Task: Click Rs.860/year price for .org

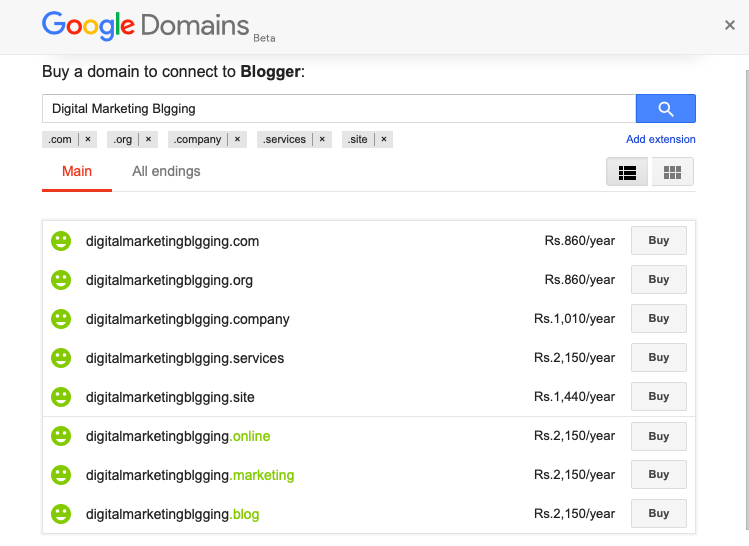Action: (x=579, y=279)
